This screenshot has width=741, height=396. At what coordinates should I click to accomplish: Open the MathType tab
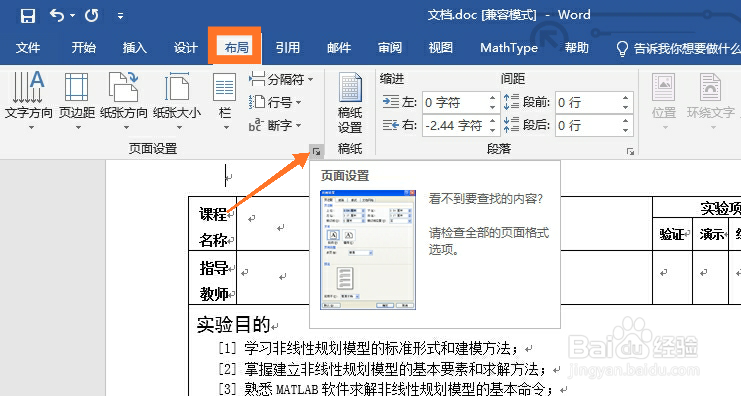[x=509, y=48]
